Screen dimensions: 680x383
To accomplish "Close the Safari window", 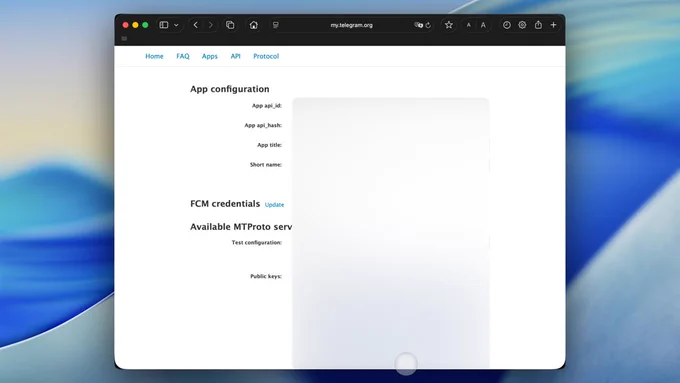I will click(125, 25).
